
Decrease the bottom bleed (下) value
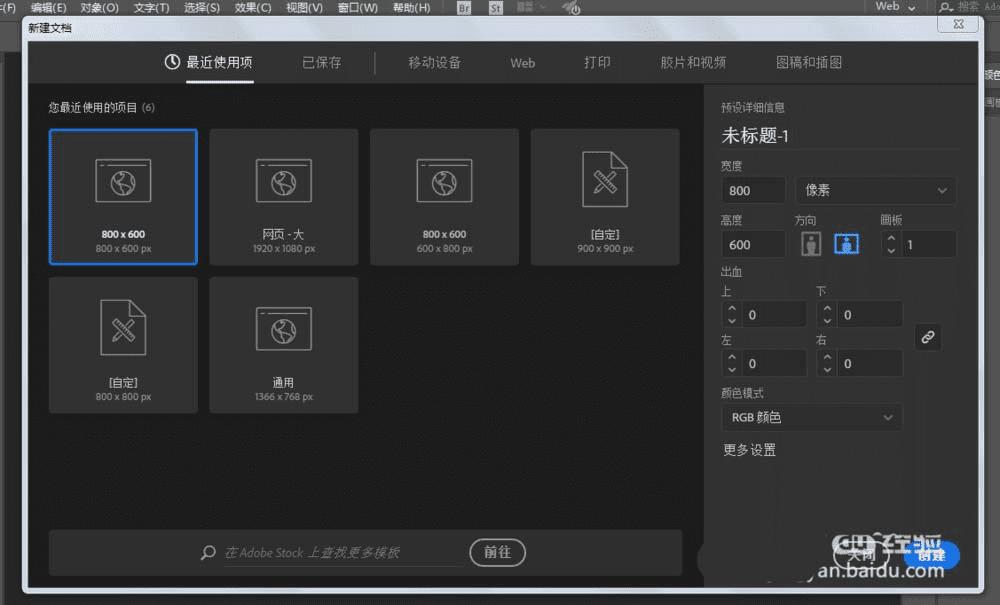pos(827,321)
